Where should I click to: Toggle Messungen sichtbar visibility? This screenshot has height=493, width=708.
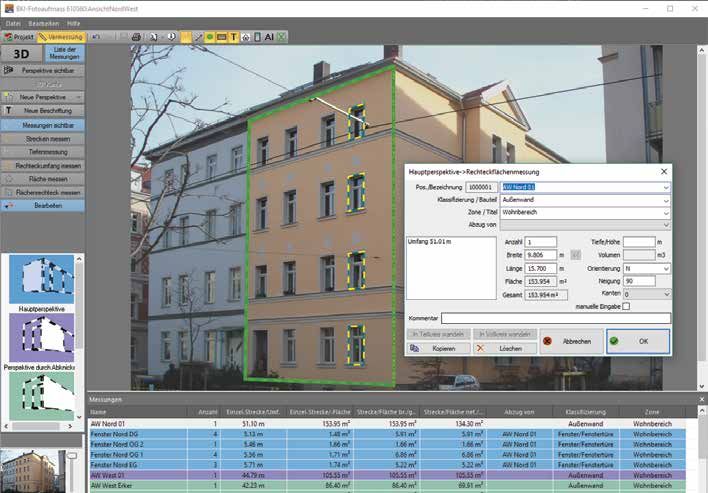[x=43, y=125]
